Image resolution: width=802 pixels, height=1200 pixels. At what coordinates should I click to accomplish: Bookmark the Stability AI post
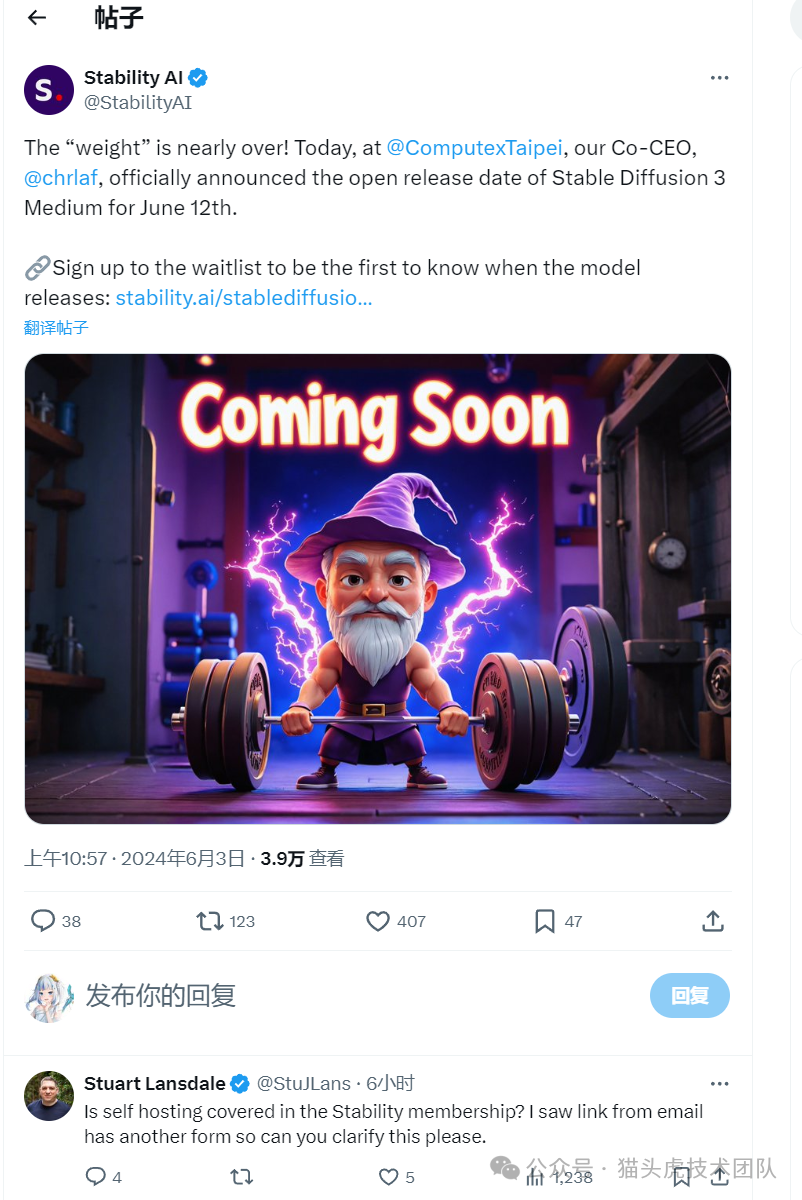(545, 921)
